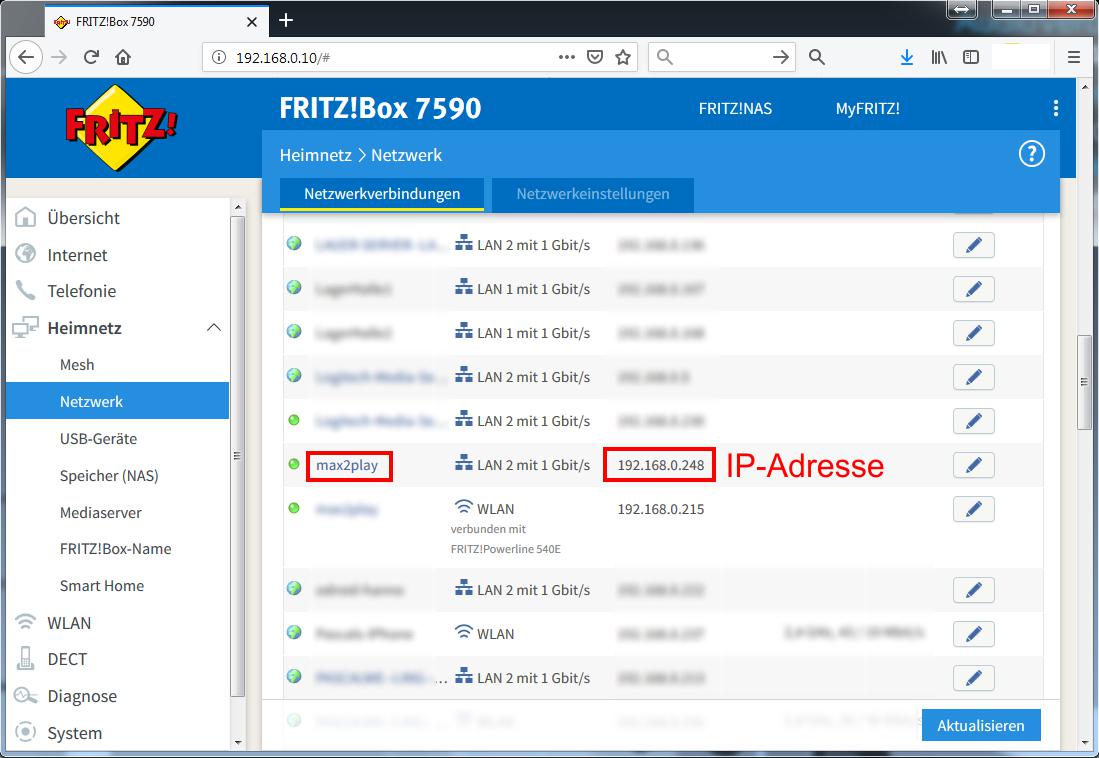
Task: Open the help question mark
Action: [1031, 154]
